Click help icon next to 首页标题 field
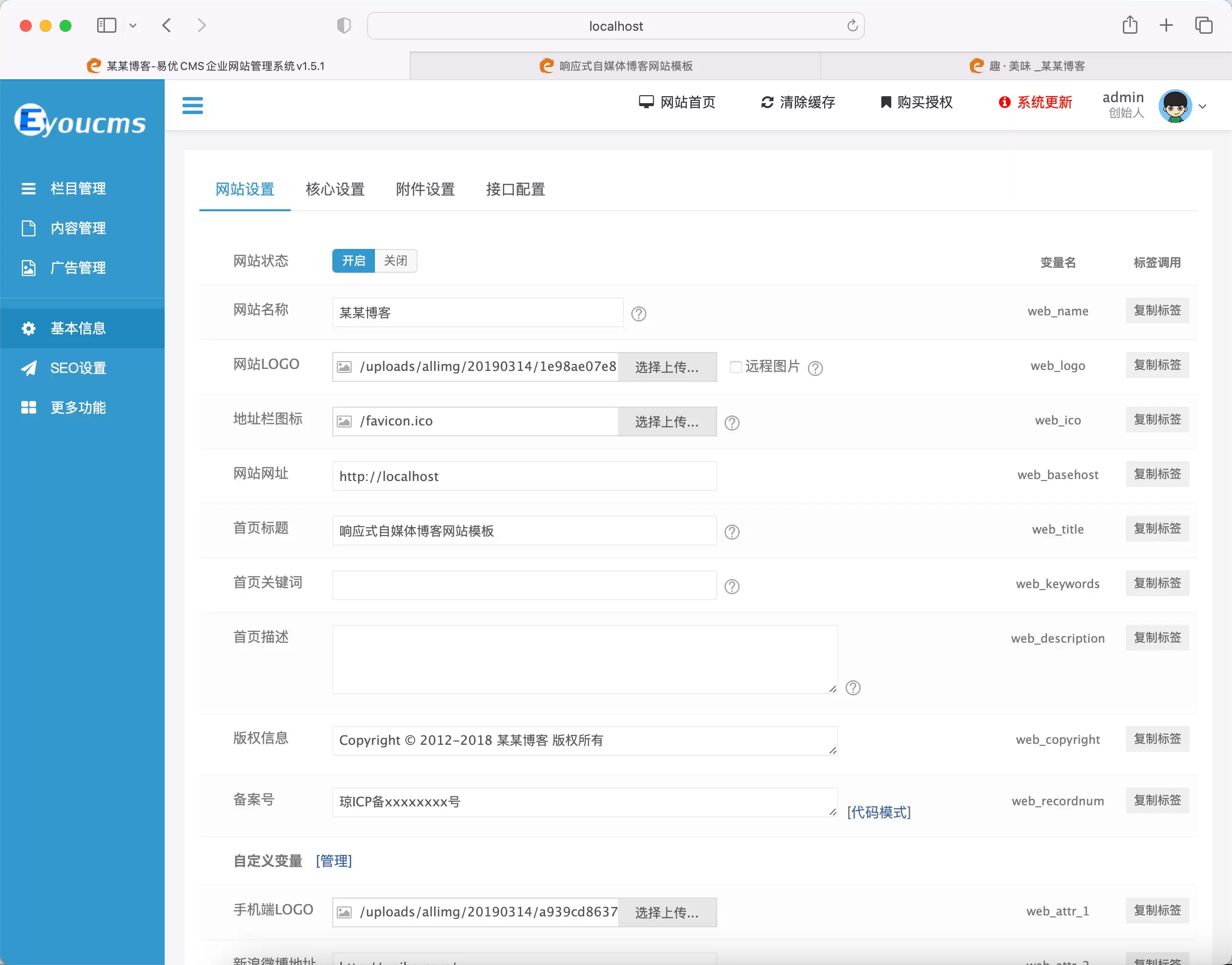1232x965 pixels. point(732,532)
